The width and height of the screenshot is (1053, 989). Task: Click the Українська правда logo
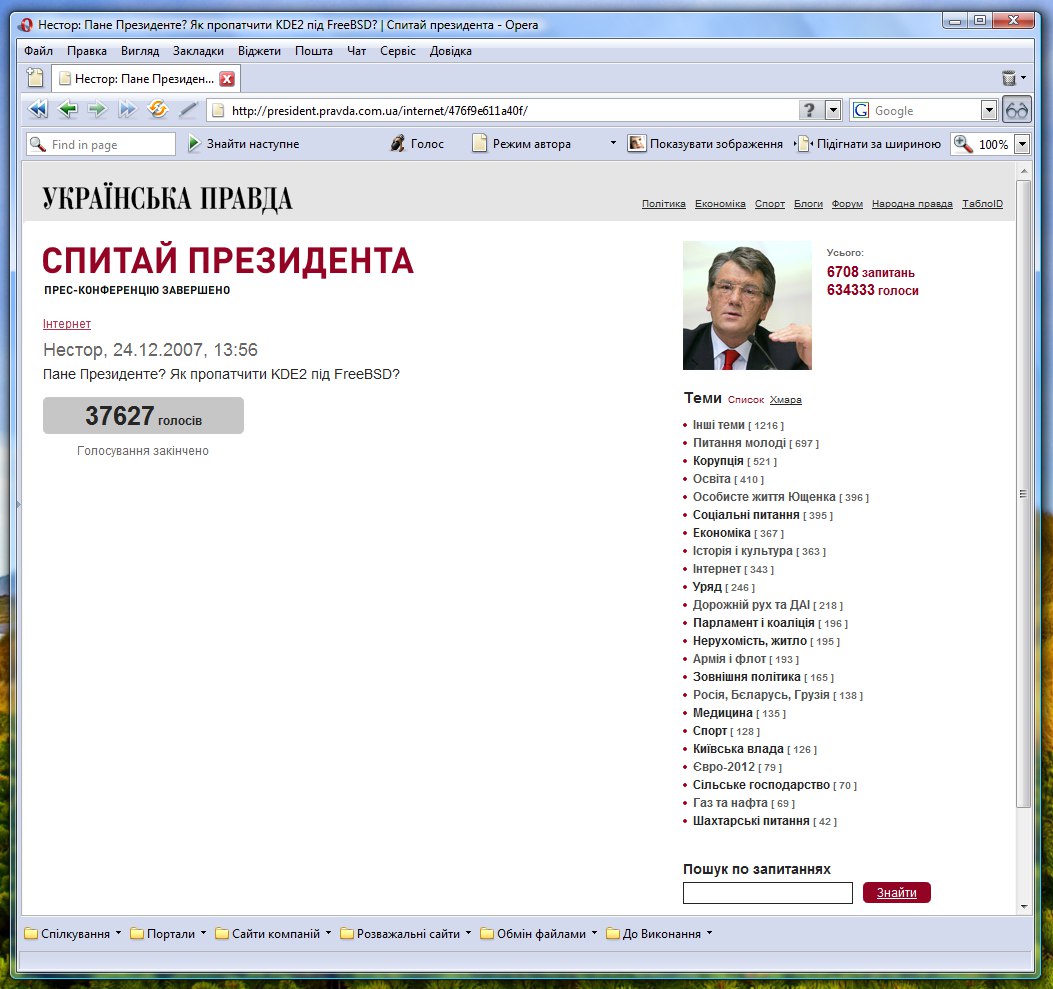coord(167,199)
